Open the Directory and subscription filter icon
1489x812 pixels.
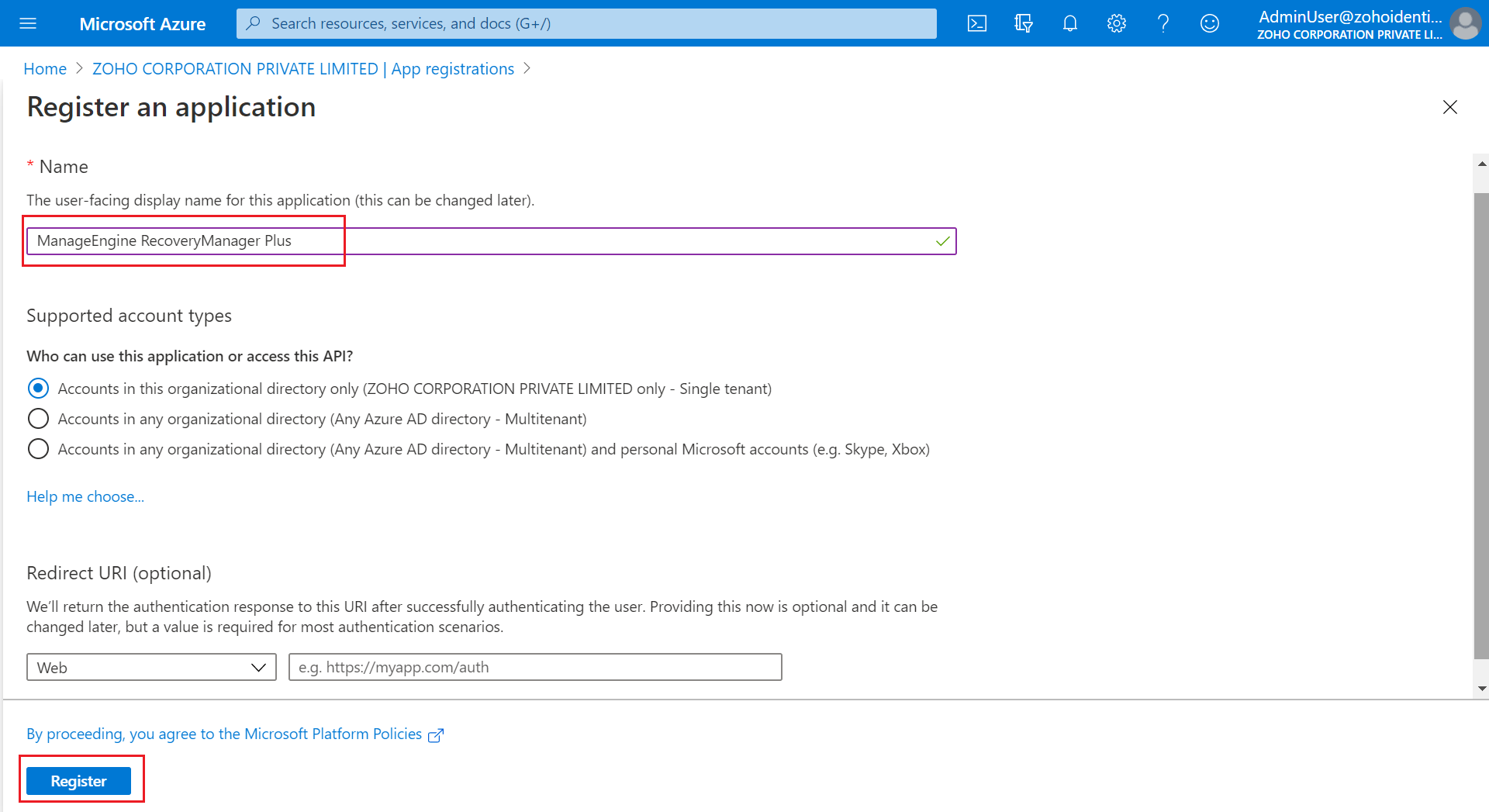point(1024,23)
